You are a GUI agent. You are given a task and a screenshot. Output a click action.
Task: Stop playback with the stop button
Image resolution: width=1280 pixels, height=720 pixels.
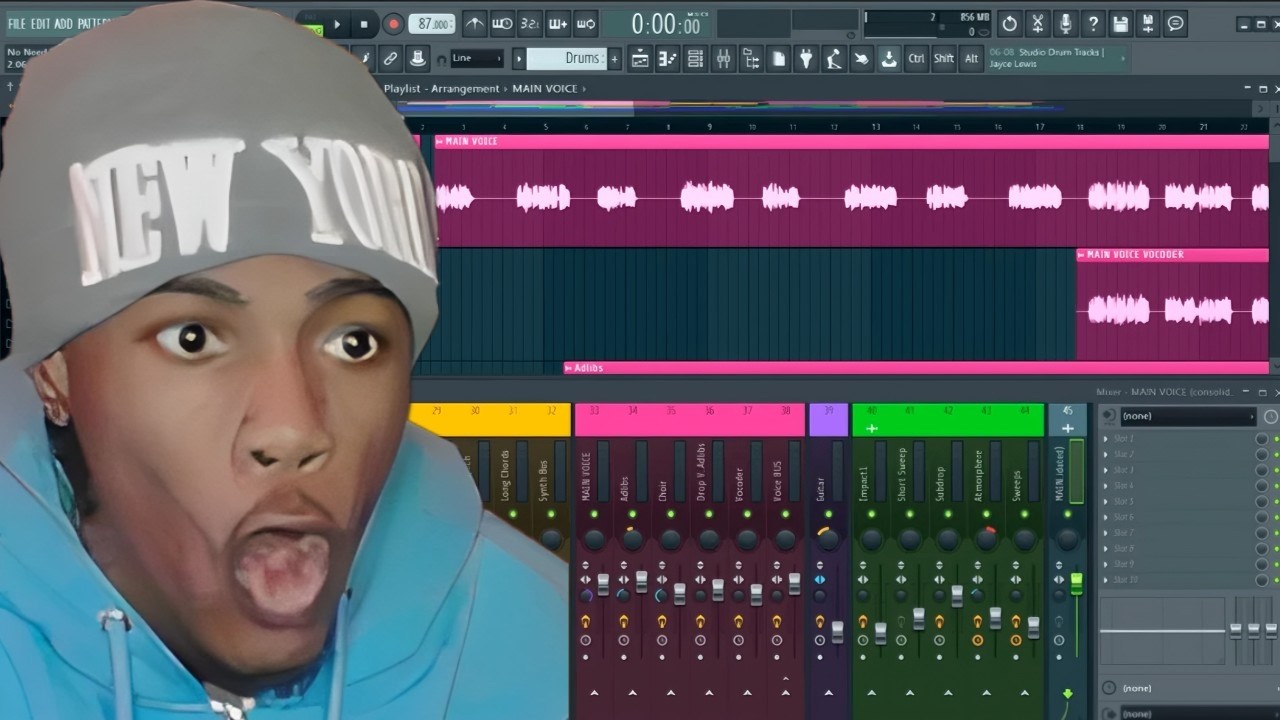[364, 24]
